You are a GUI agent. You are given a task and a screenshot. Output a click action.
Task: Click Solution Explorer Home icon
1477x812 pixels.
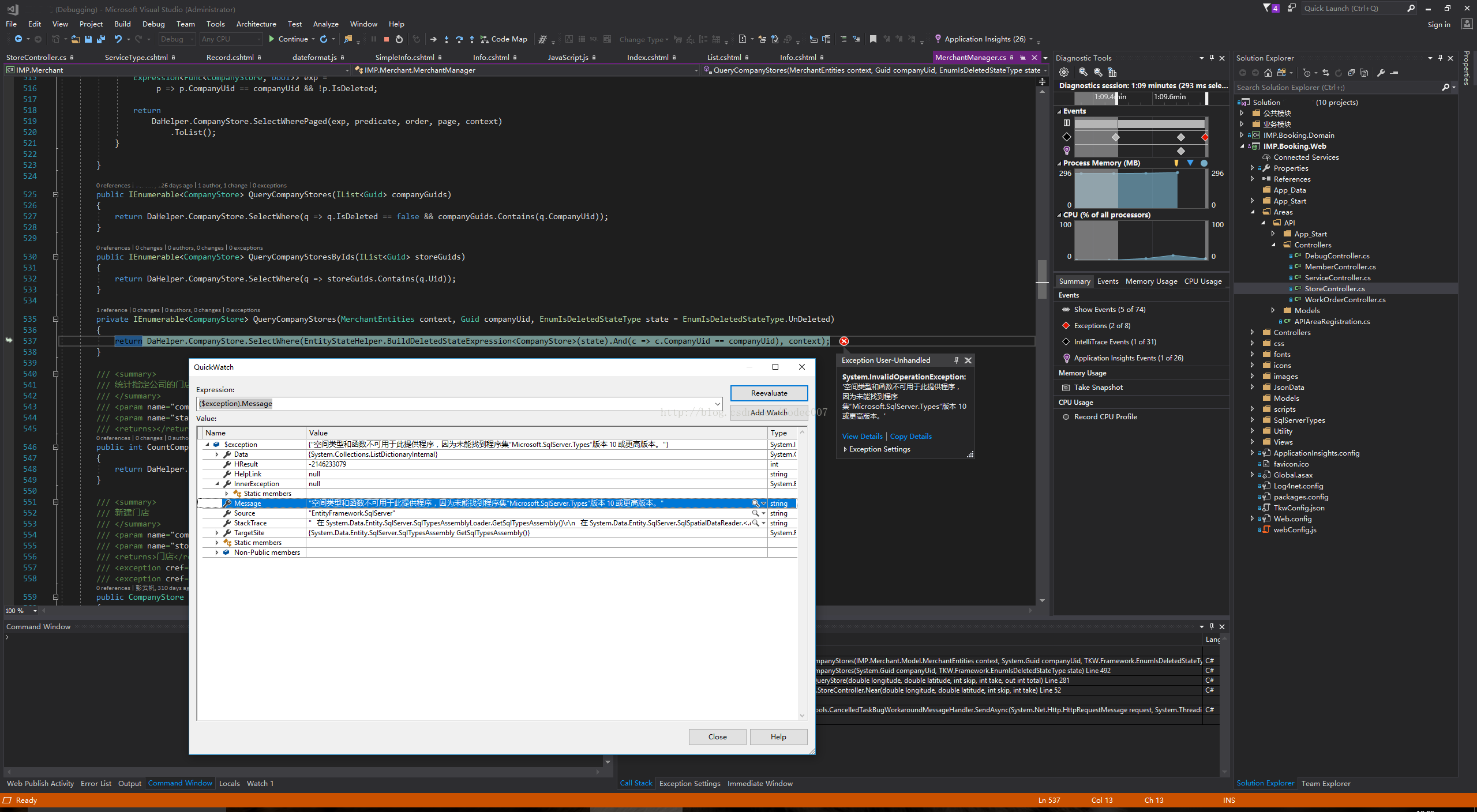tap(1268, 73)
